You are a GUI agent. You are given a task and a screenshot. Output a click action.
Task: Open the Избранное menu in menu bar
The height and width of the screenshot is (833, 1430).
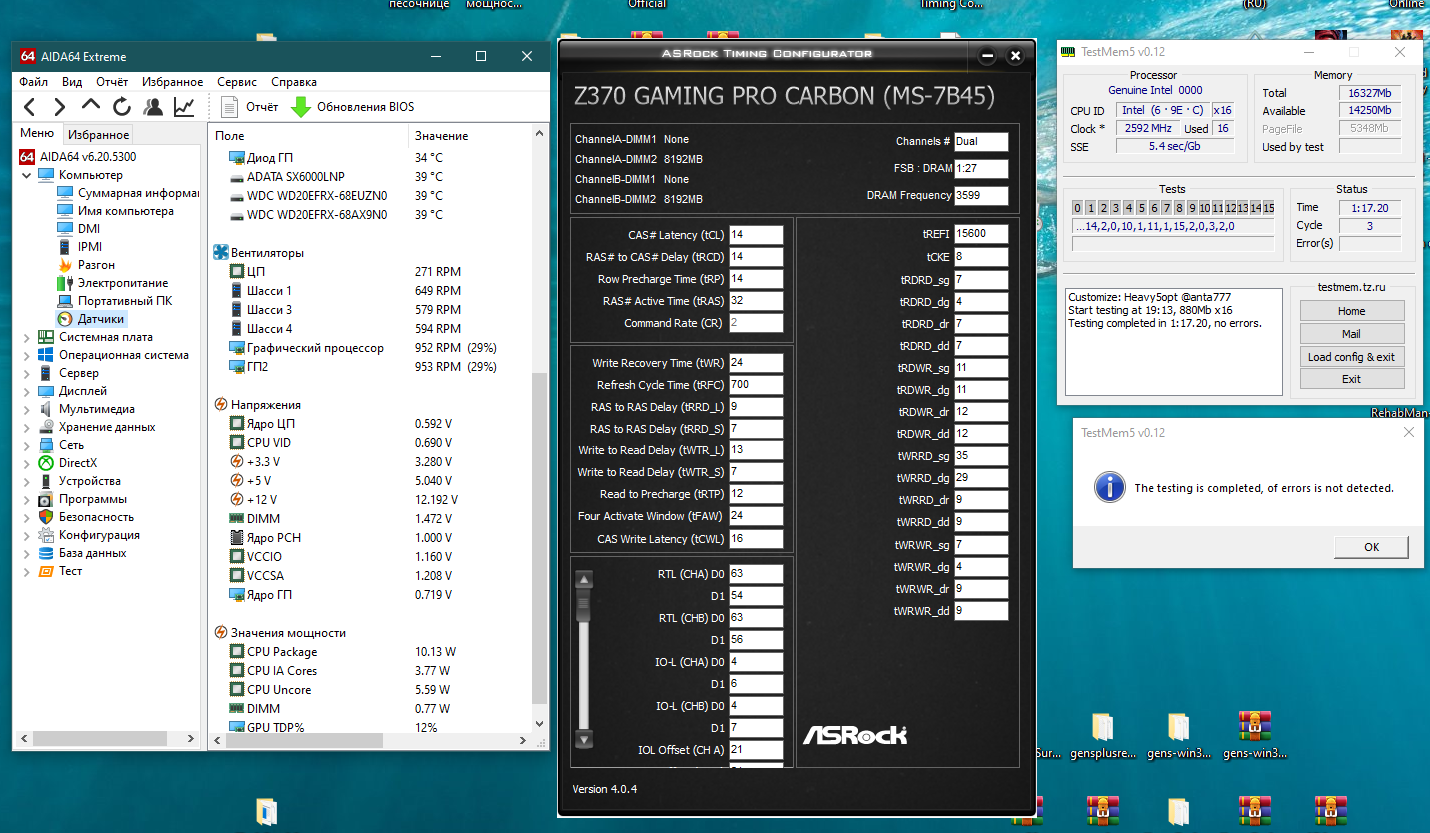point(172,82)
